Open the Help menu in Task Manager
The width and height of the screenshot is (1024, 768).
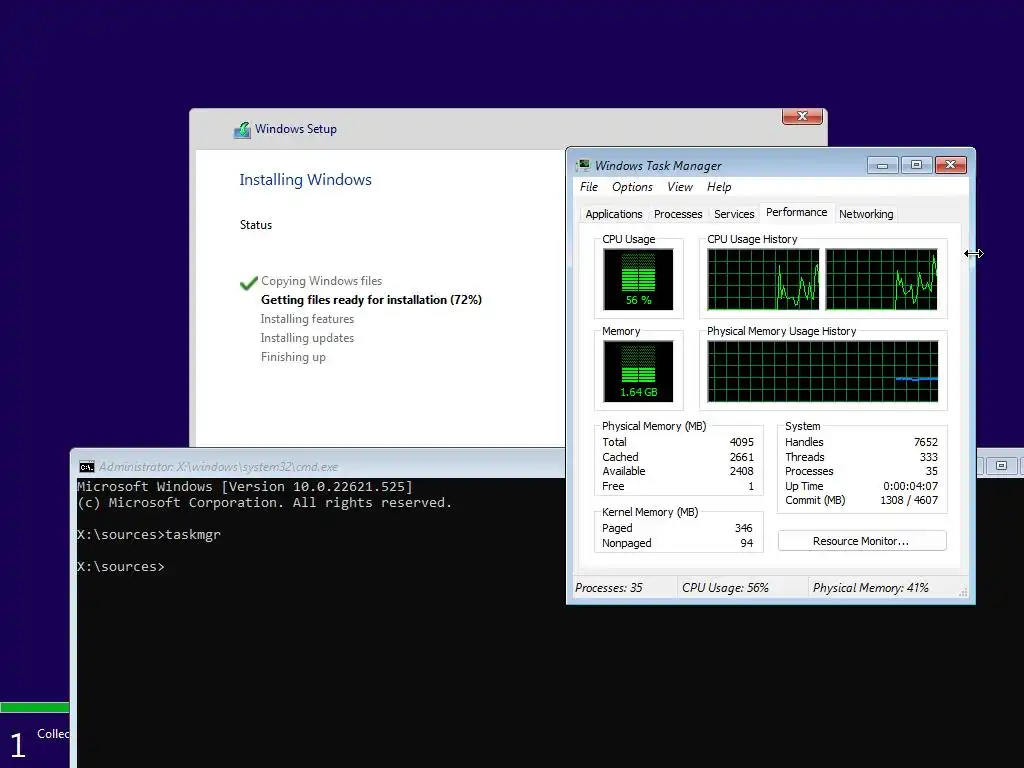point(719,187)
